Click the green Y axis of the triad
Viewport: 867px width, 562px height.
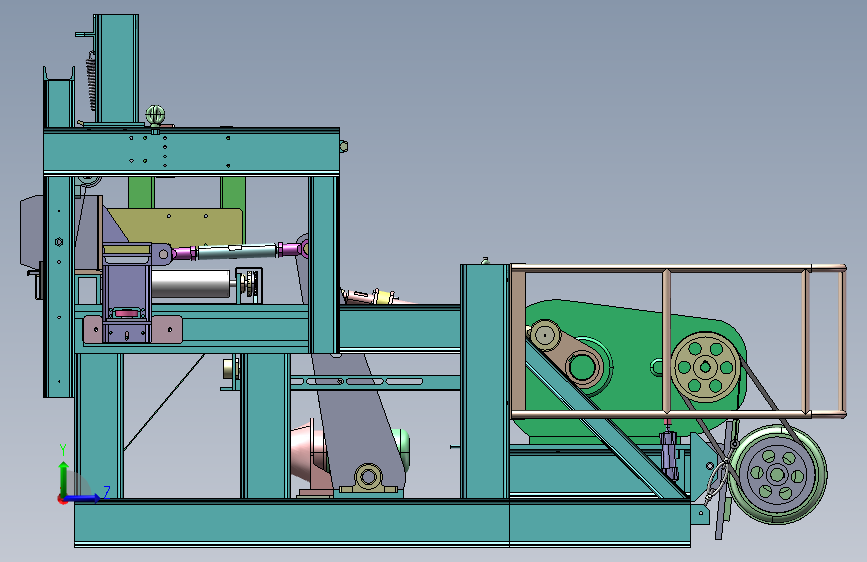tap(64, 479)
